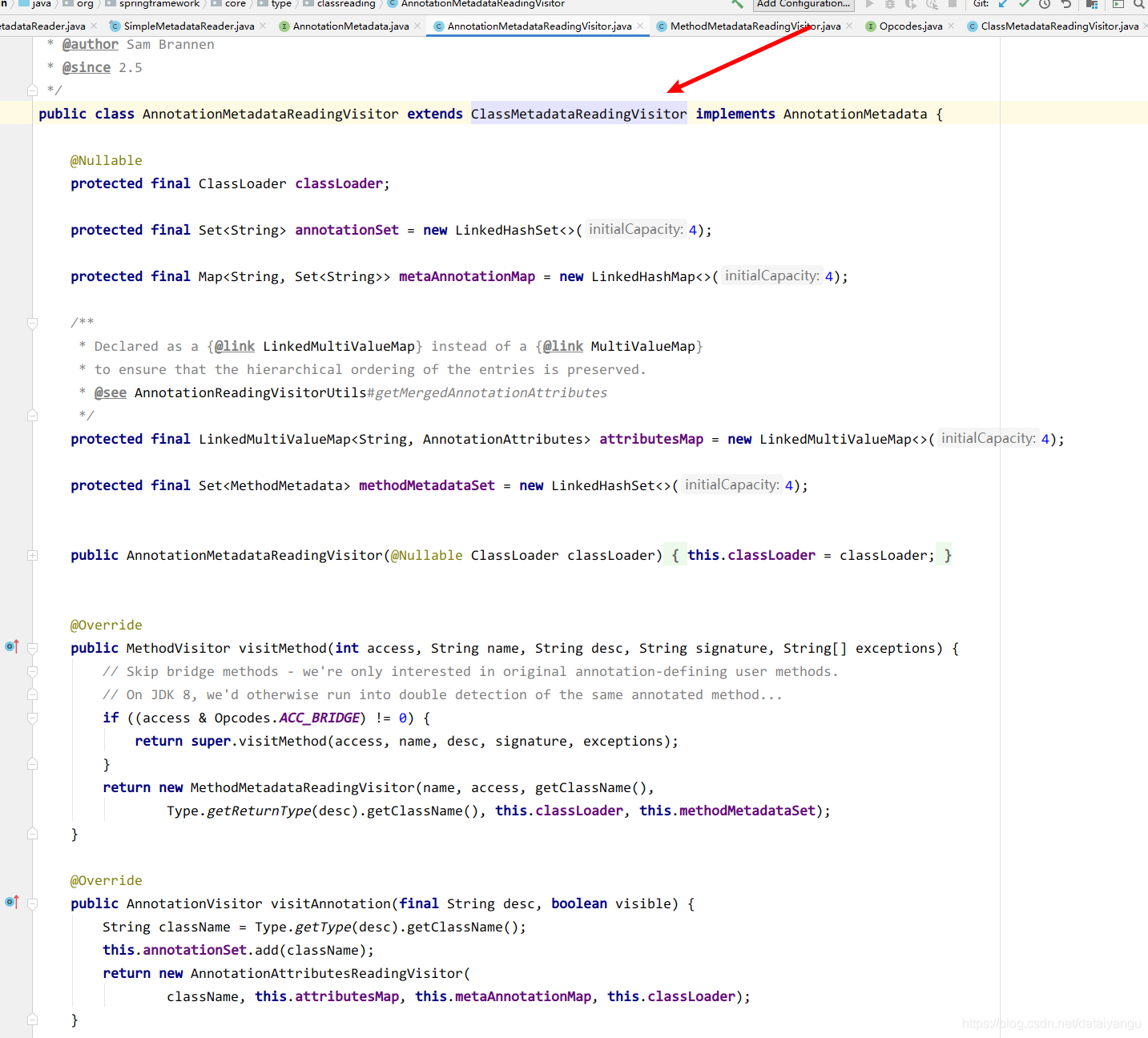Screen dimensions: 1148x1038
Task: Select the AnnotationMetadataReadingVisitor.java tab
Action: coord(539,26)
